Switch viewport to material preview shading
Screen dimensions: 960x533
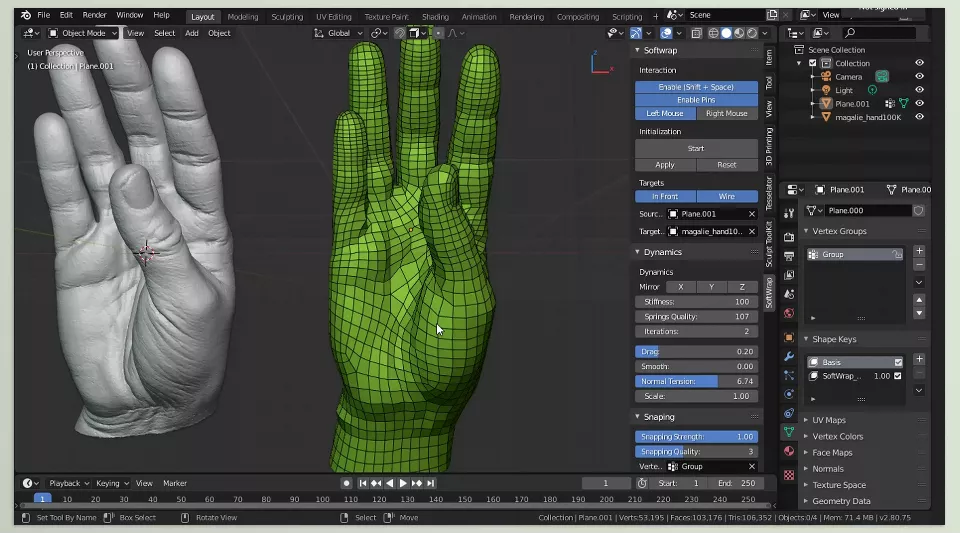click(739, 33)
